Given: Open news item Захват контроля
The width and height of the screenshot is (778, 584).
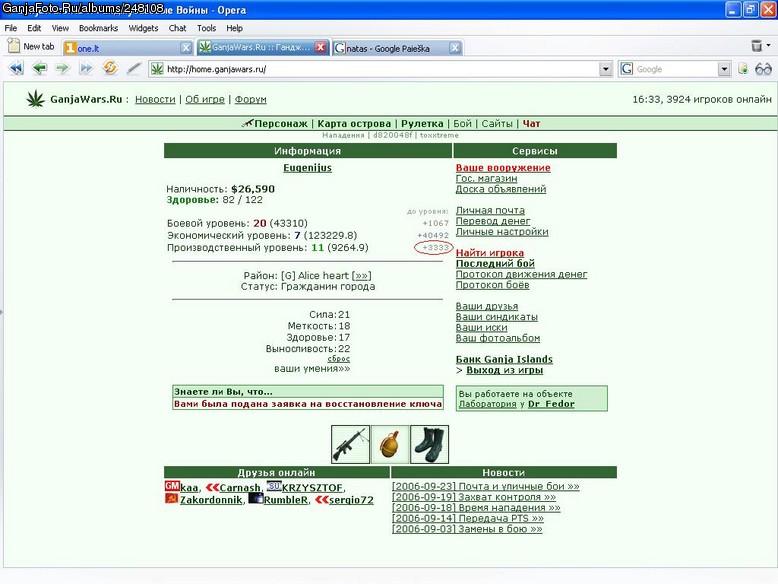Looking at the screenshot, I should [x=474, y=497].
